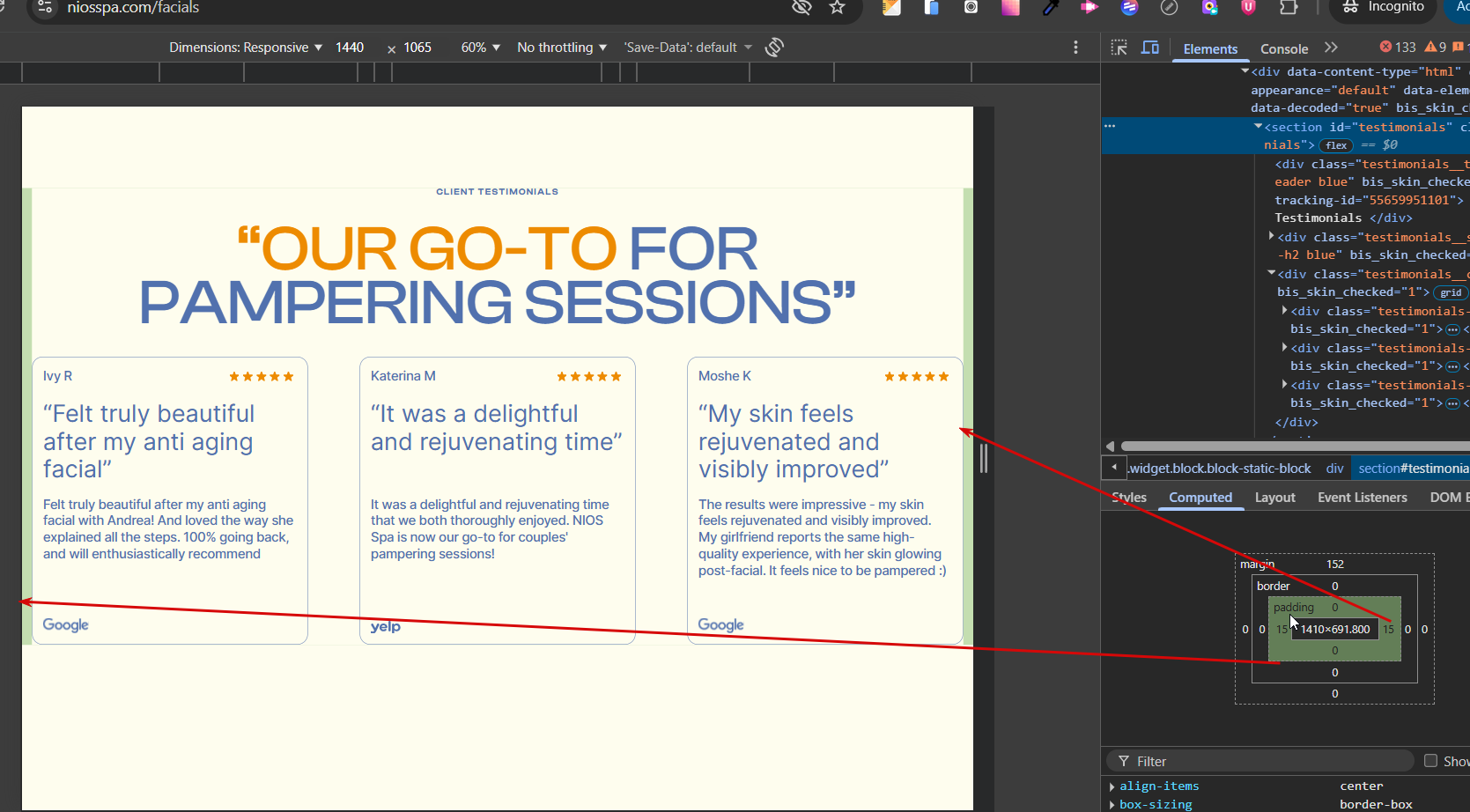Open the Extensions puzzle piece menu
This screenshot has height=812, width=1470.
click(x=1289, y=7)
